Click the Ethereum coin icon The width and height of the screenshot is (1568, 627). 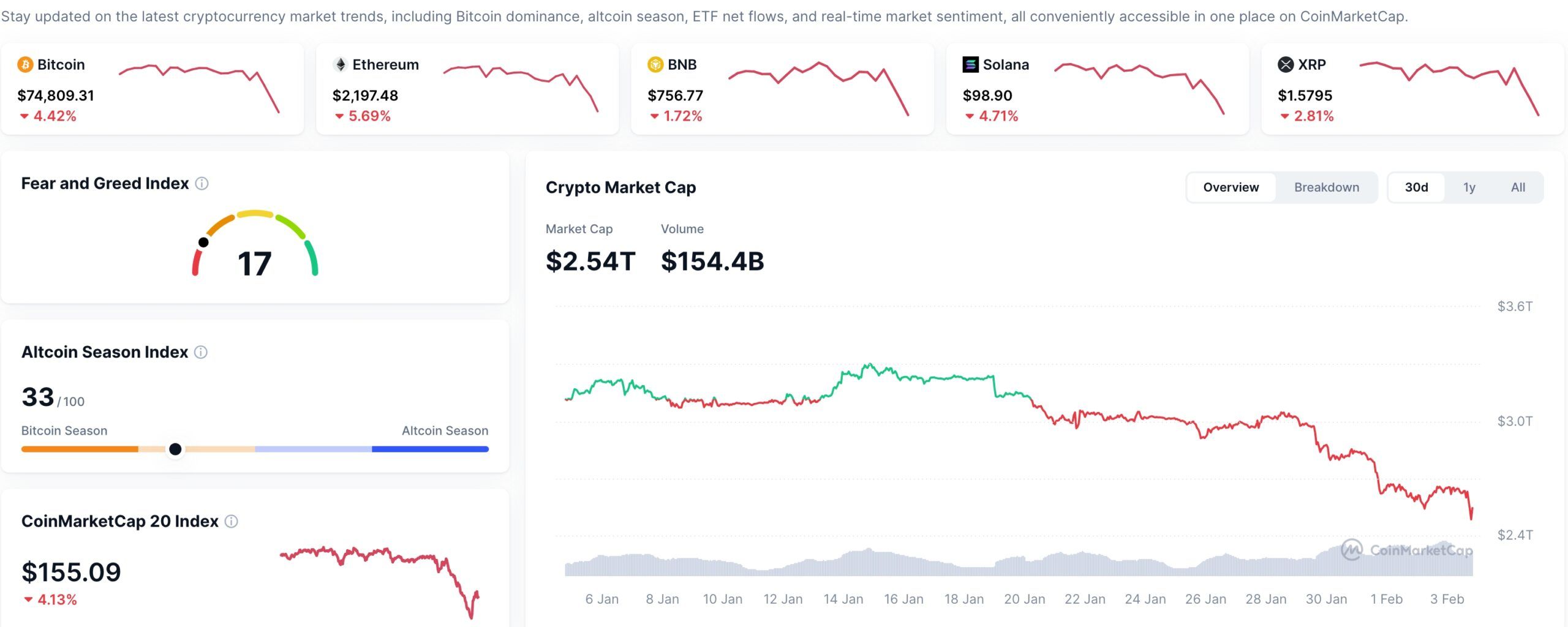(341, 64)
